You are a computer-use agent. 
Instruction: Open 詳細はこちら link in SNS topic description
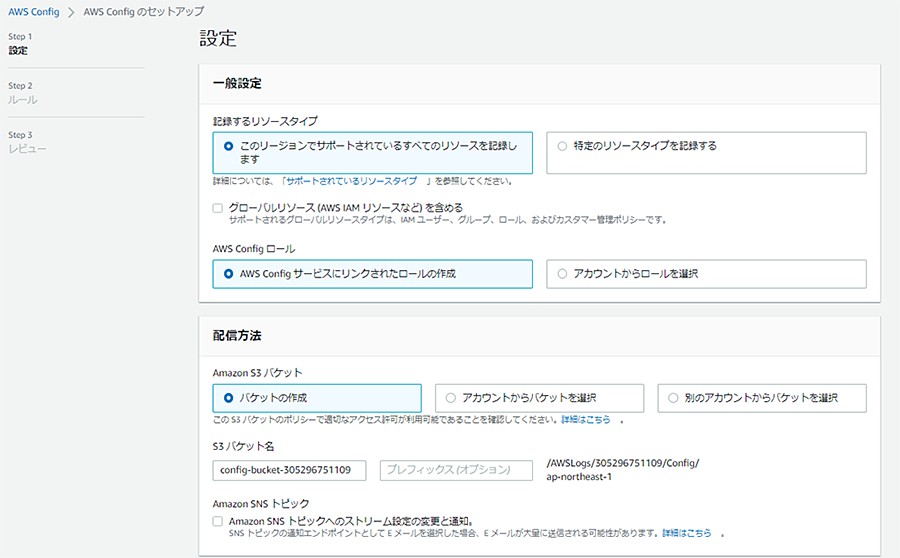[686, 533]
